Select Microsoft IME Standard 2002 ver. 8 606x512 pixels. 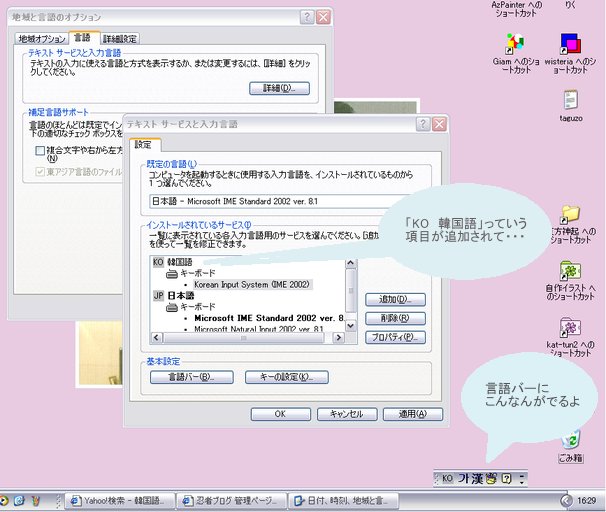coord(269,318)
